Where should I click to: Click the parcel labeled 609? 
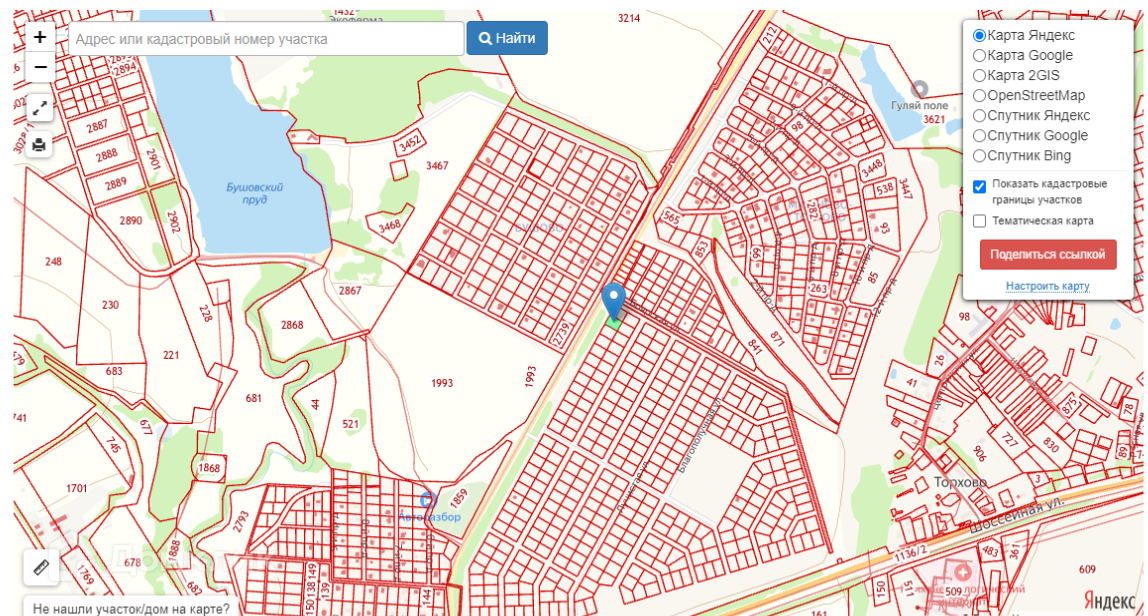(1087, 569)
